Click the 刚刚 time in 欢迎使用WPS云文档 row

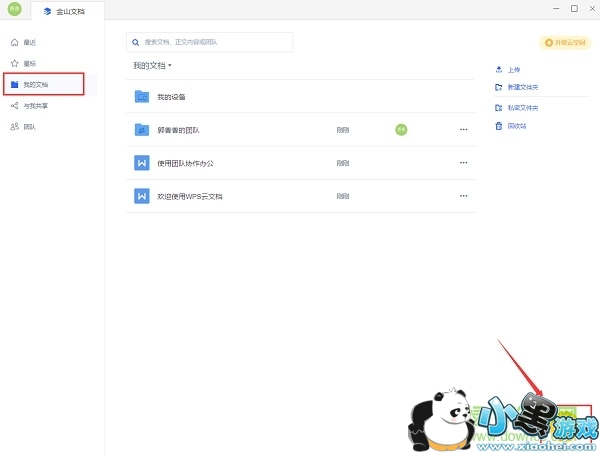click(343, 196)
